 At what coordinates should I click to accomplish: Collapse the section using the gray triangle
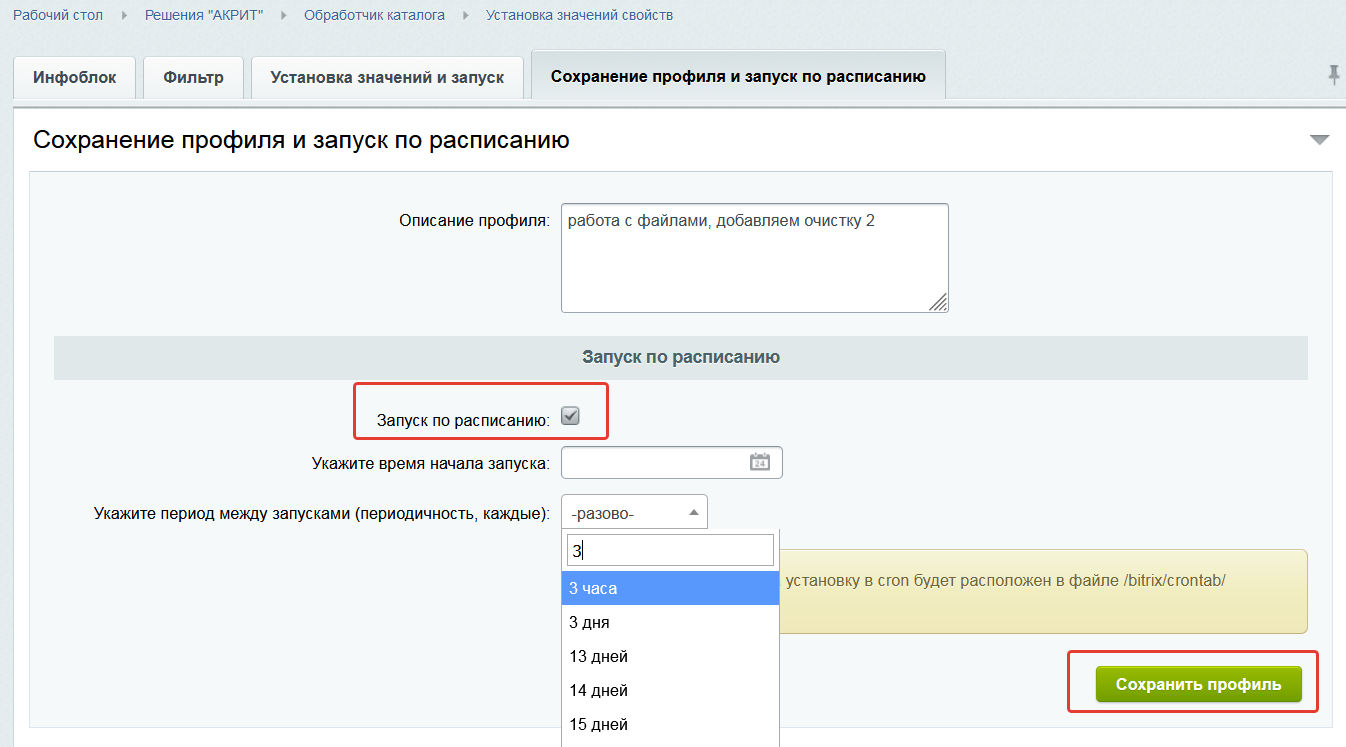pyautogui.click(x=1319, y=140)
